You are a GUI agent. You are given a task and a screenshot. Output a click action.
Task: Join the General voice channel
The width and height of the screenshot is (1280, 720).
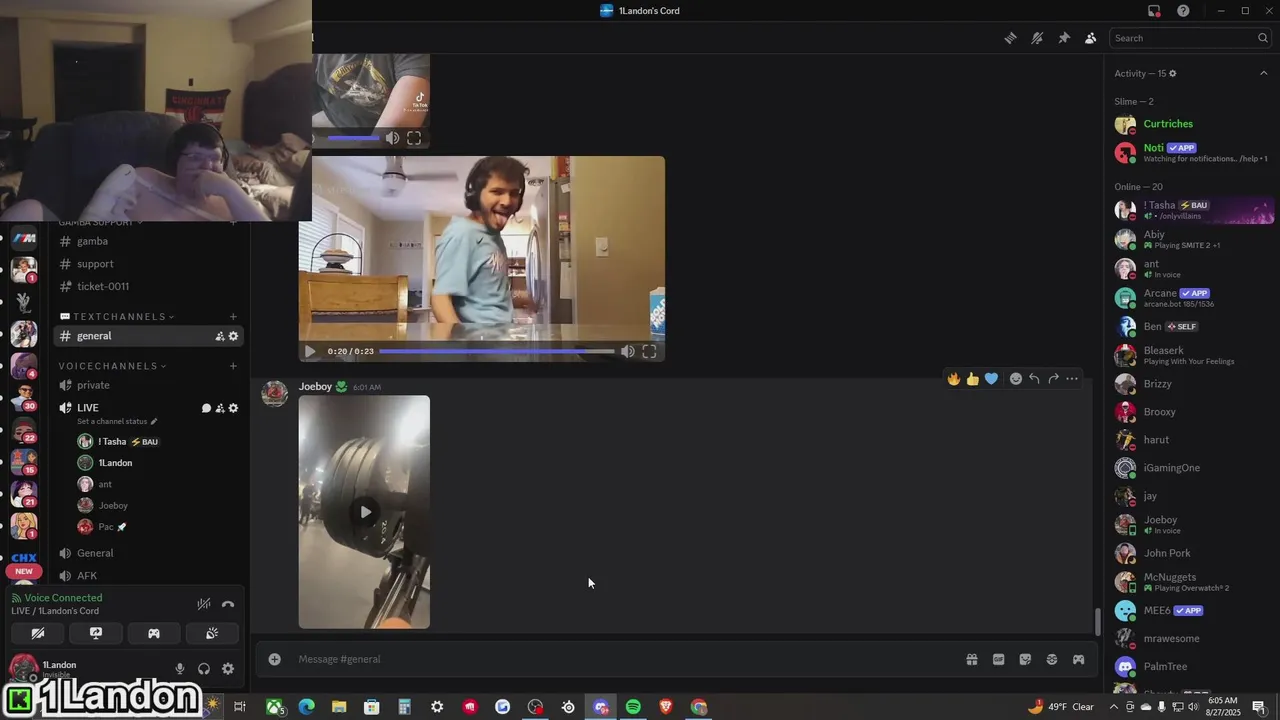tap(148, 553)
